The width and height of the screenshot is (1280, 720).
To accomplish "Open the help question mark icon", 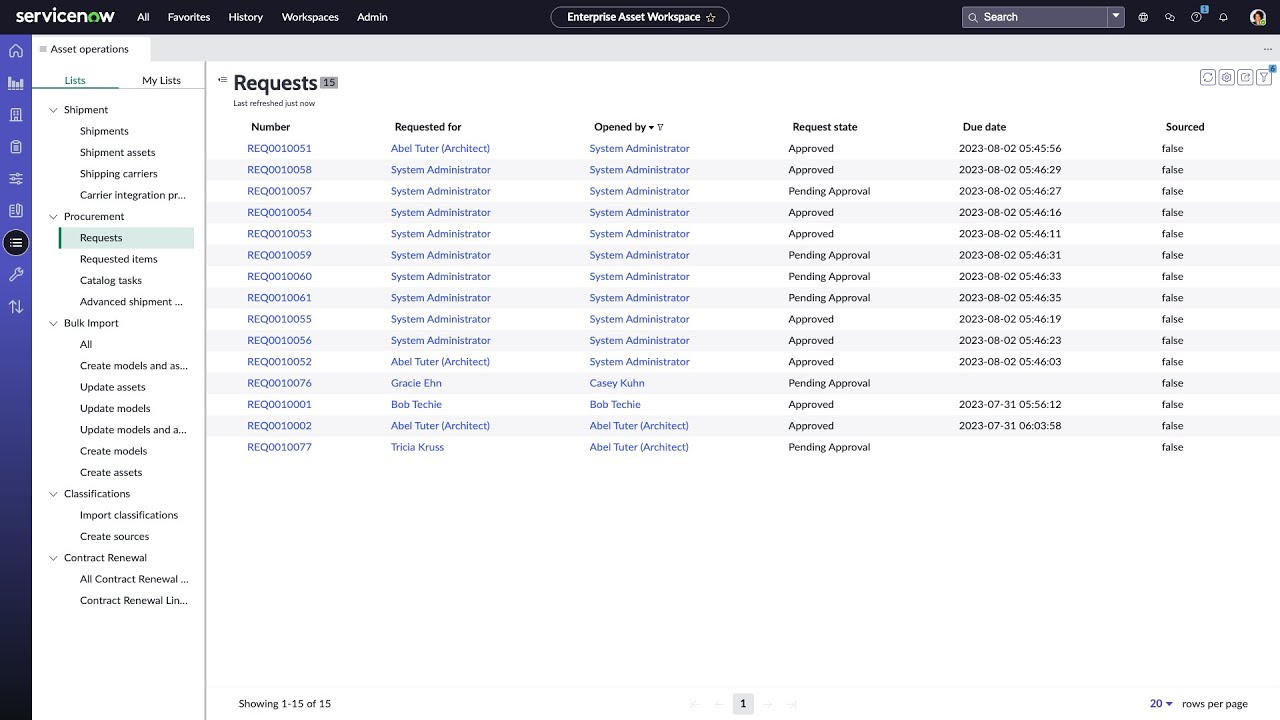I will (1197, 17).
